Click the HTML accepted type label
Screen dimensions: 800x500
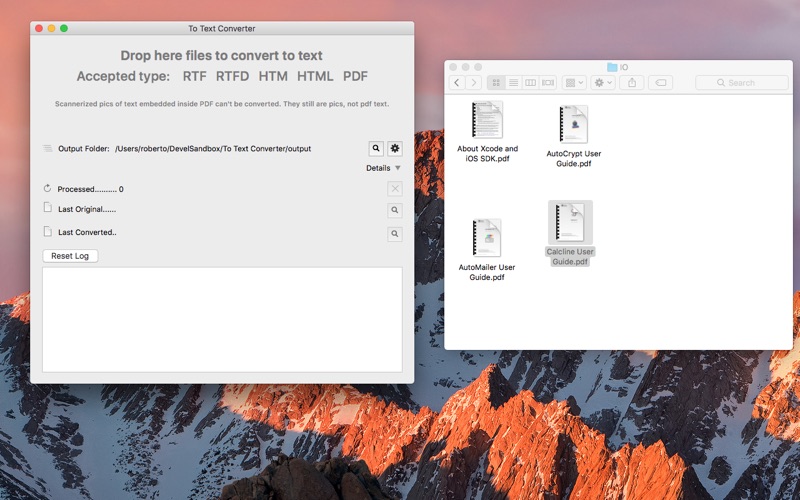click(315, 76)
